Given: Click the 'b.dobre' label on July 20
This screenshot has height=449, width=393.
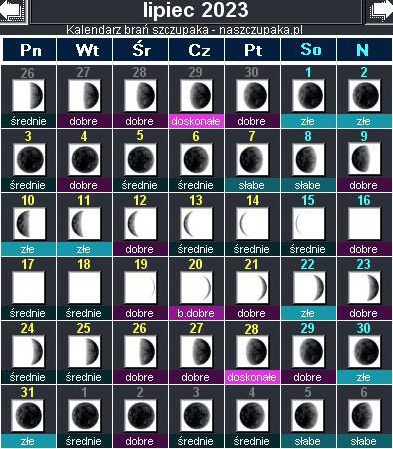Looking at the screenshot, I should (196, 313).
